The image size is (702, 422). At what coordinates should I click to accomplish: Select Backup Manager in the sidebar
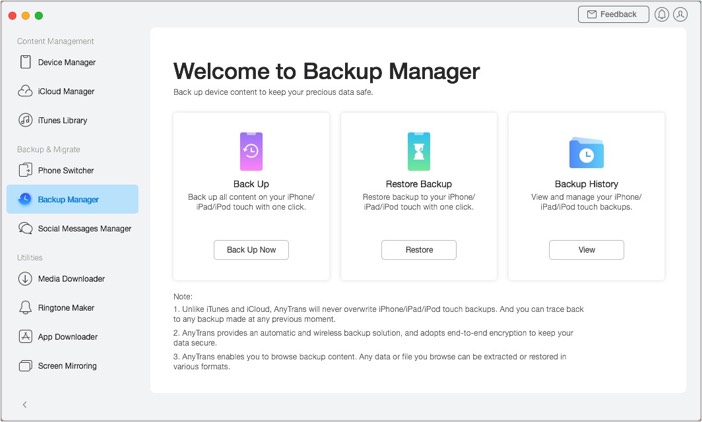[72, 199]
